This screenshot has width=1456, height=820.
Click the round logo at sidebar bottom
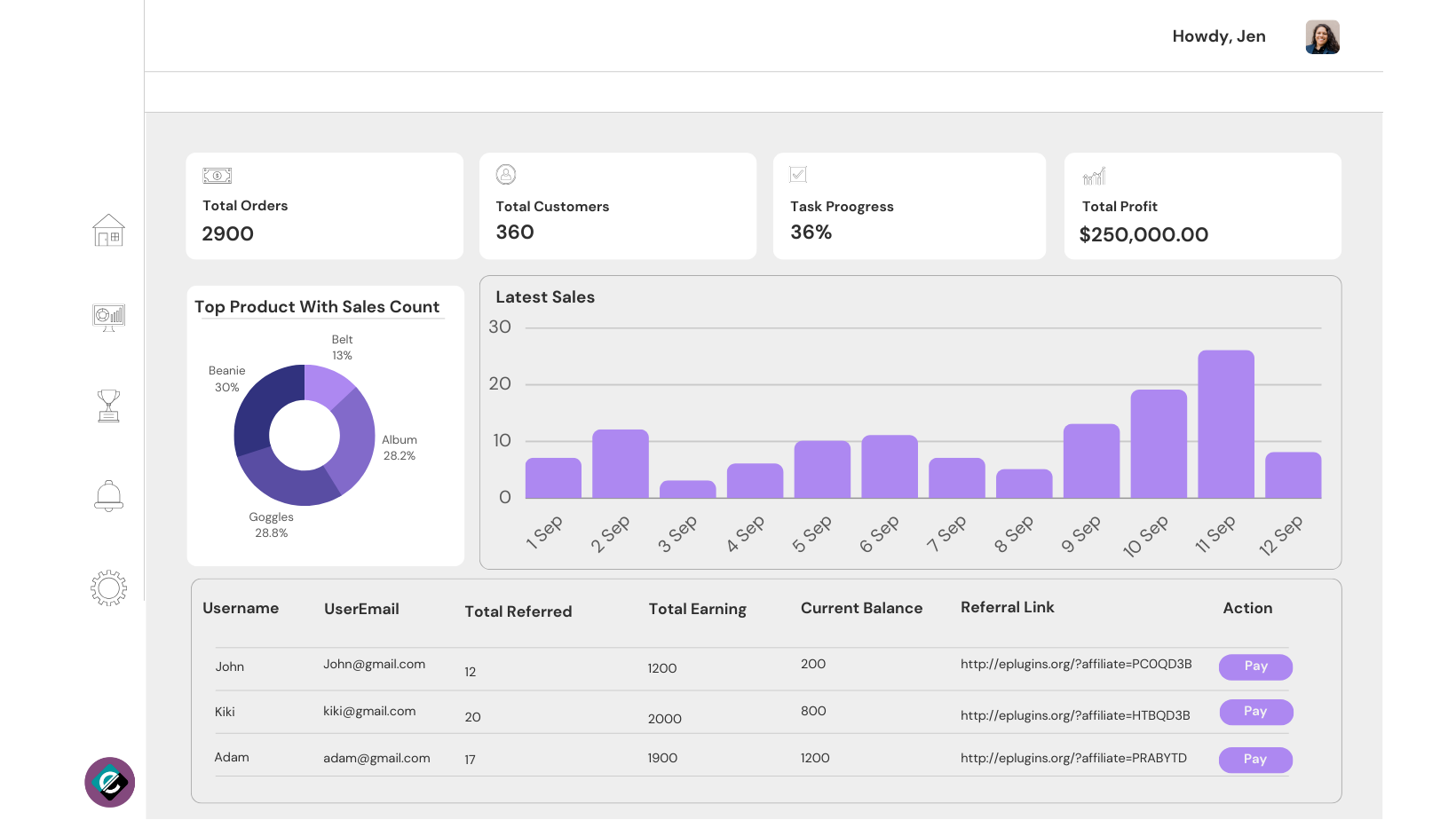pos(109,782)
